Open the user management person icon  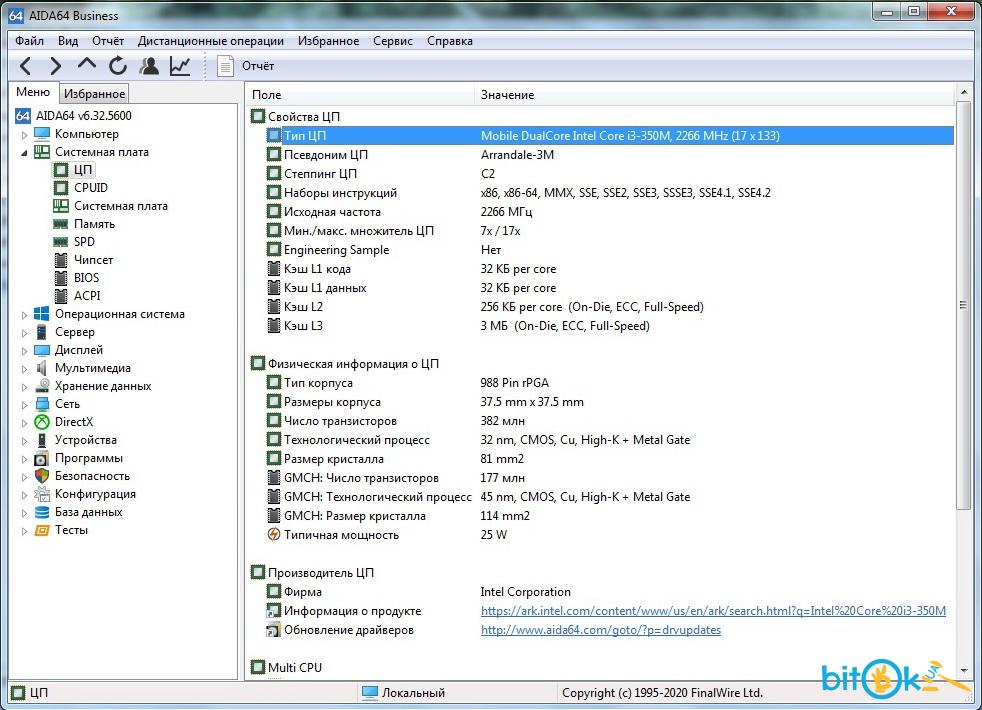[x=149, y=66]
